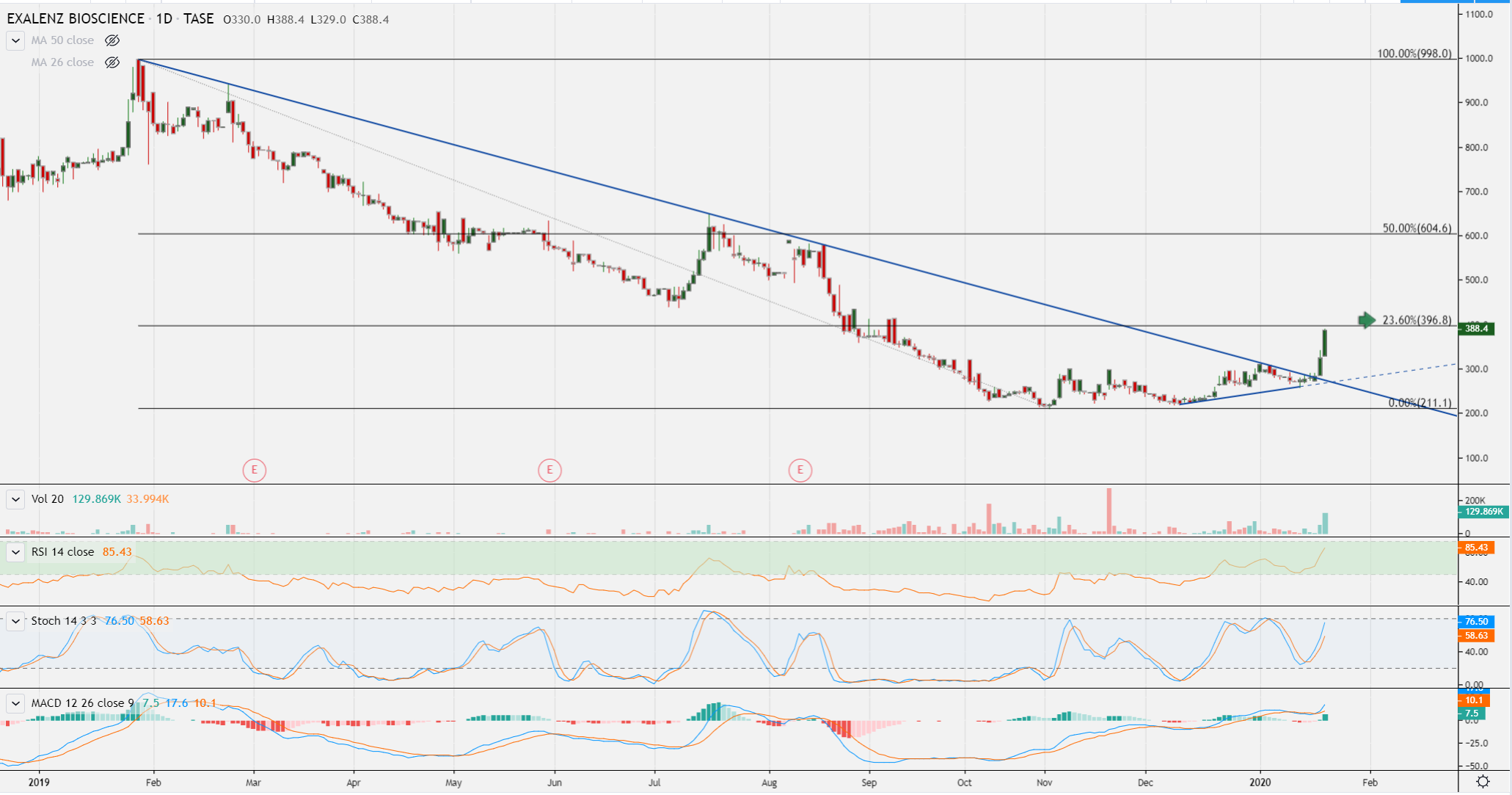
Task: Collapse the main chart indicator legend
Action: tap(15, 40)
